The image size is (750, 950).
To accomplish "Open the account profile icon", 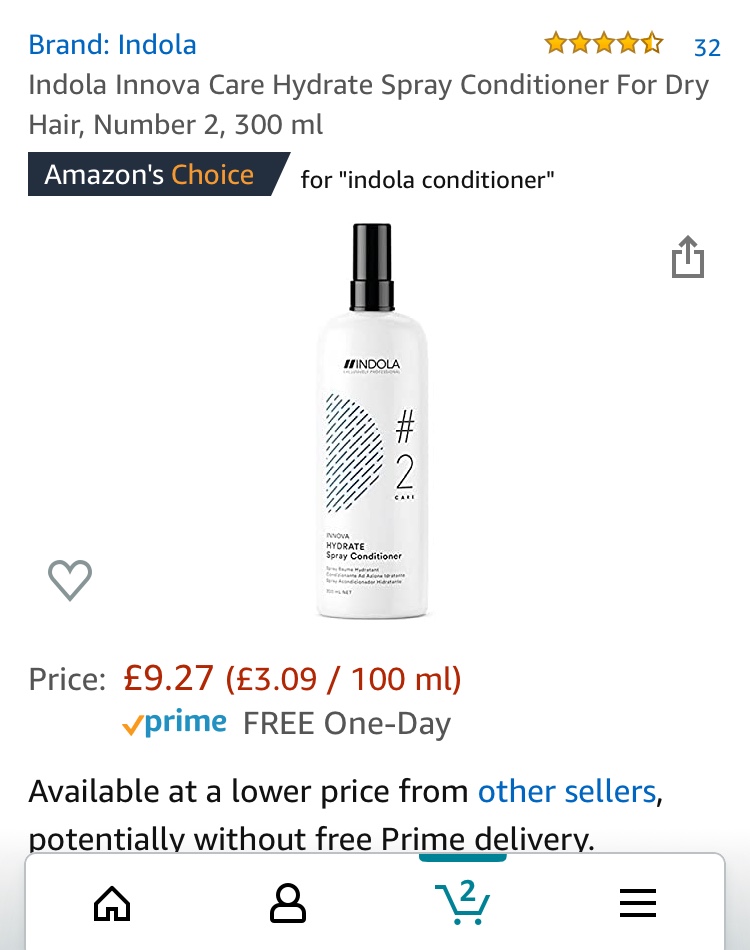I will tap(288, 904).
